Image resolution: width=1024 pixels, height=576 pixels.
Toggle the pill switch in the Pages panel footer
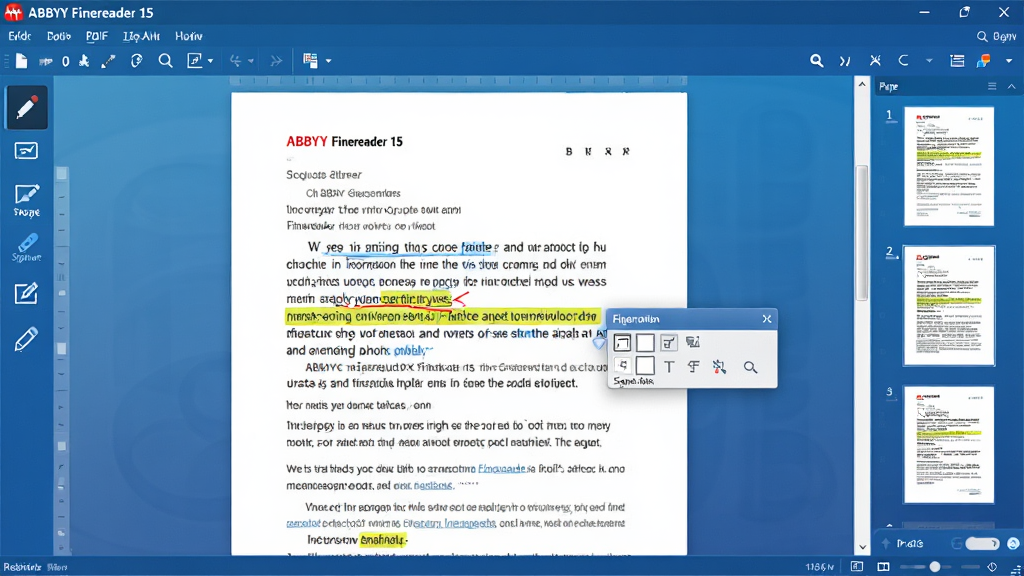pyautogui.click(x=982, y=543)
